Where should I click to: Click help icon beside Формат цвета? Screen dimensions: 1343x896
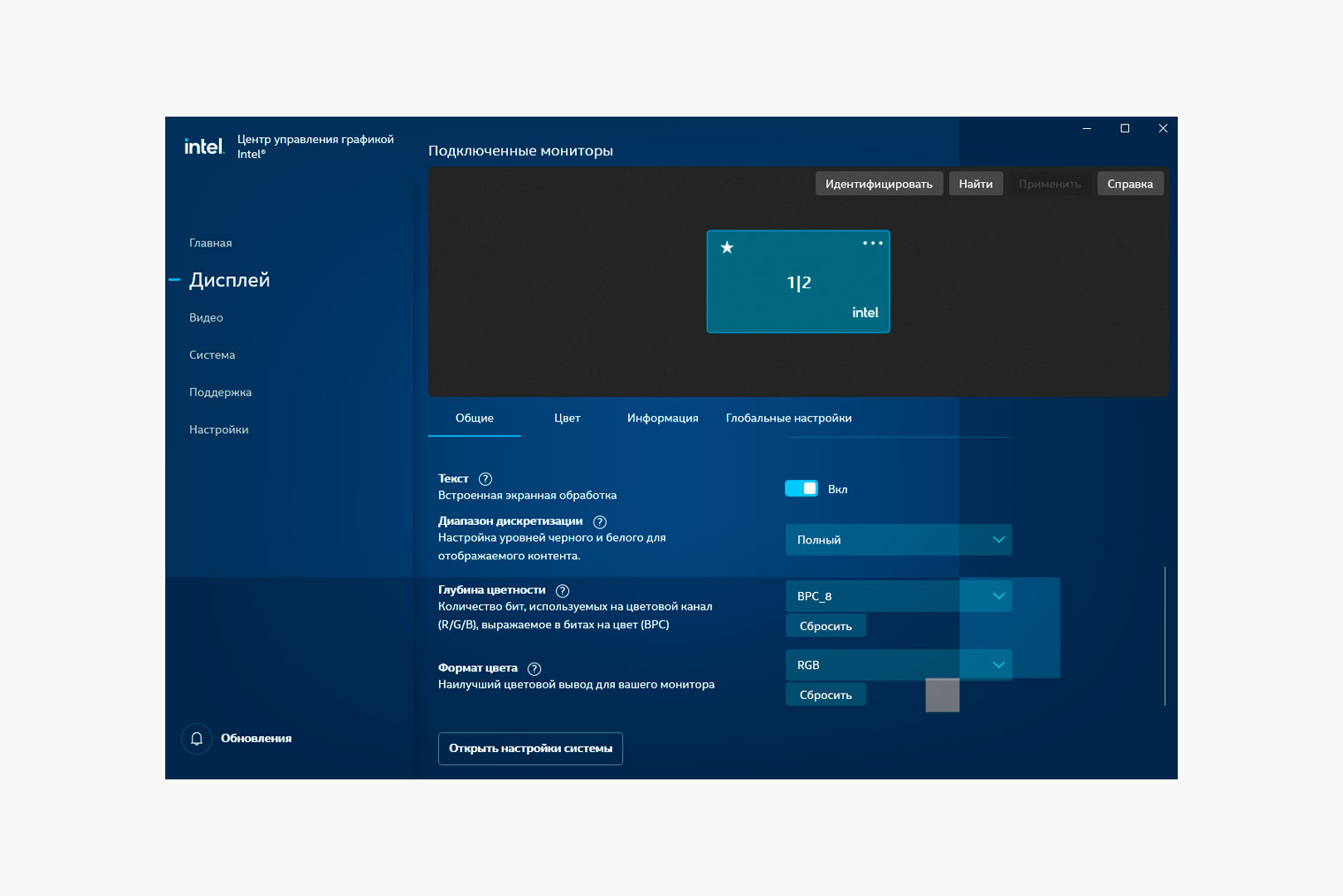click(535, 669)
